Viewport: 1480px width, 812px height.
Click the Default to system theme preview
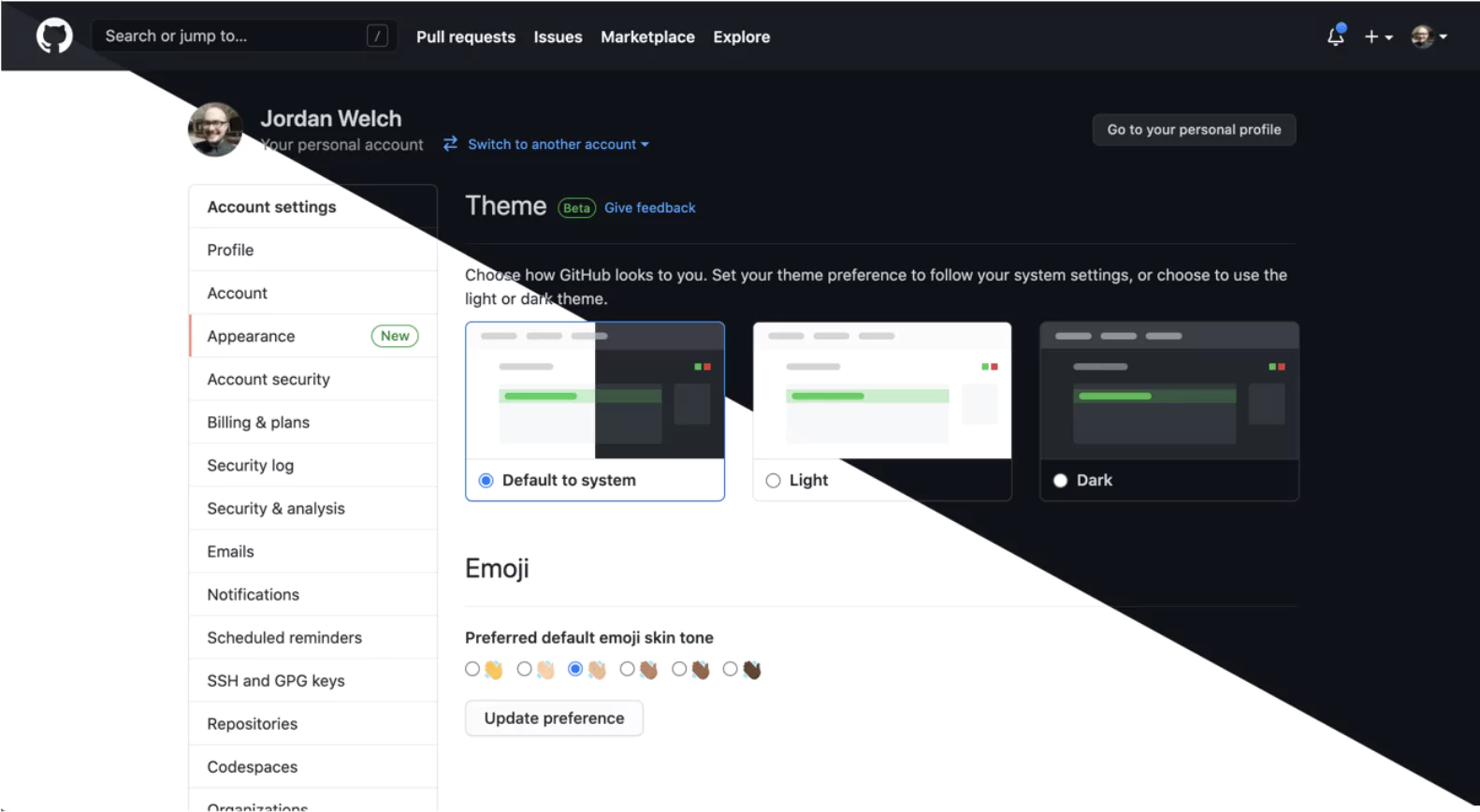[595, 390]
